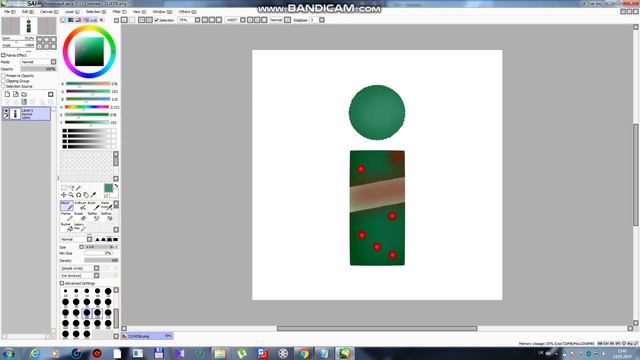Screen dimensions: 640x360
Task: Open the Edit menu
Action: click(27, 12)
